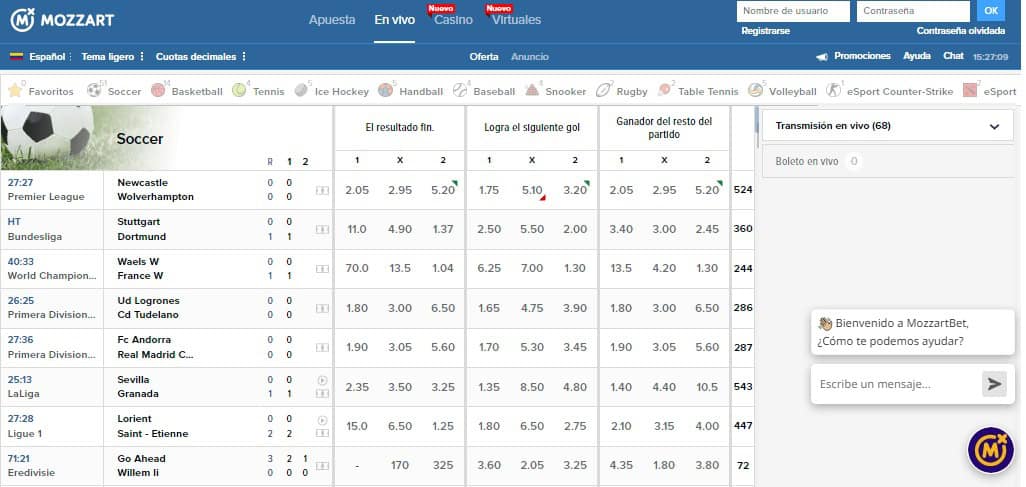
Task: Click the OK login button
Action: pyautogui.click(x=991, y=10)
